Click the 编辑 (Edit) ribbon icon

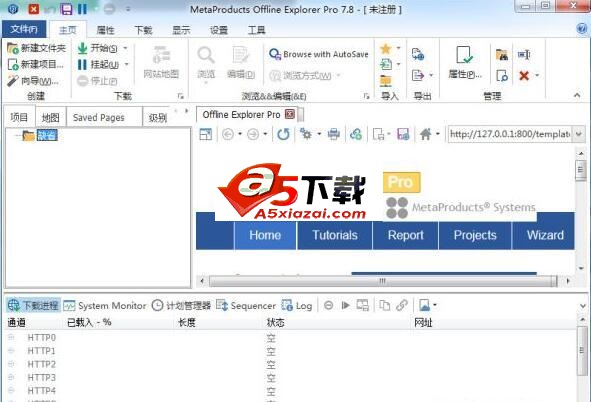pyautogui.click(x=241, y=63)
